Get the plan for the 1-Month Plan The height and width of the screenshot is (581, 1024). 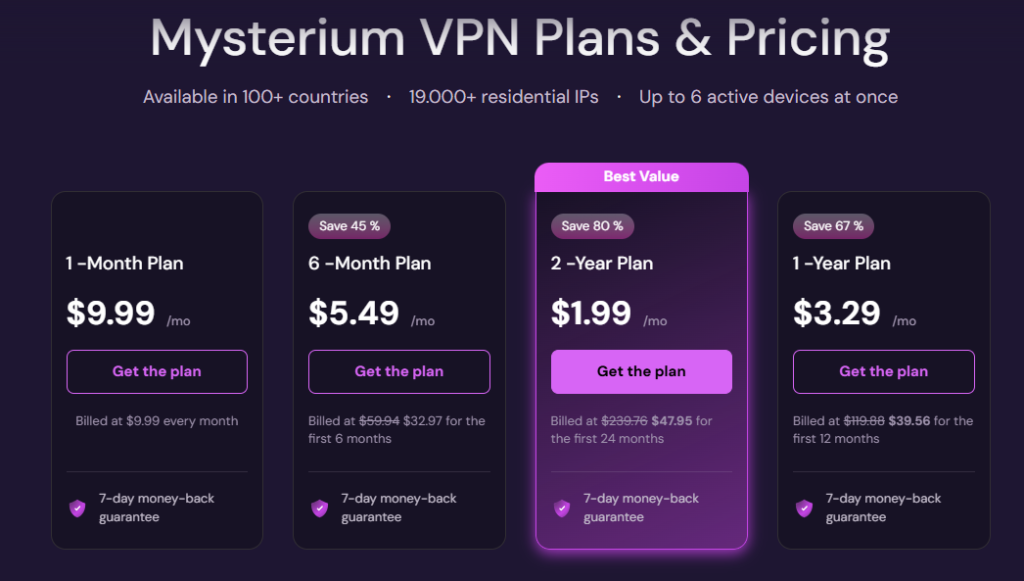click(x=156, y=371)
